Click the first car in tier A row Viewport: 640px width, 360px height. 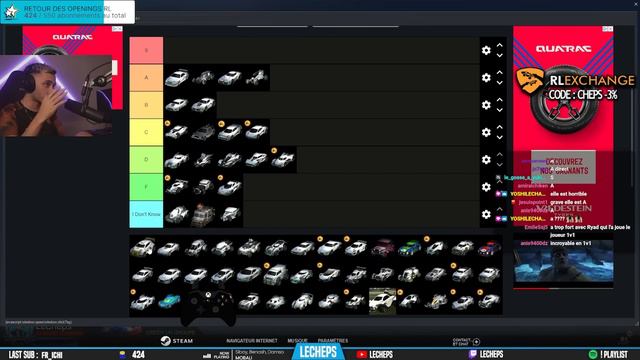coord(176,78)
